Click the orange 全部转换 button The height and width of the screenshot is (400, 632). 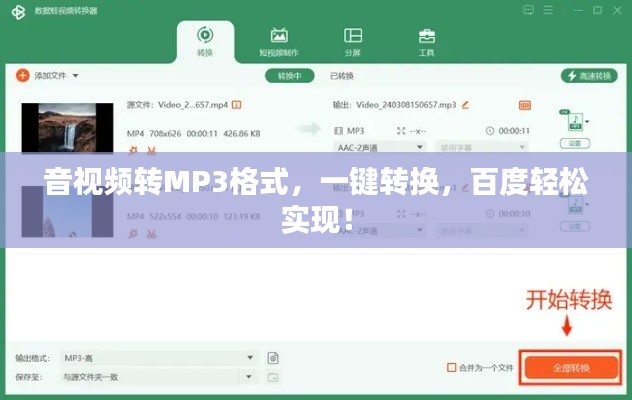coord(572,368)
